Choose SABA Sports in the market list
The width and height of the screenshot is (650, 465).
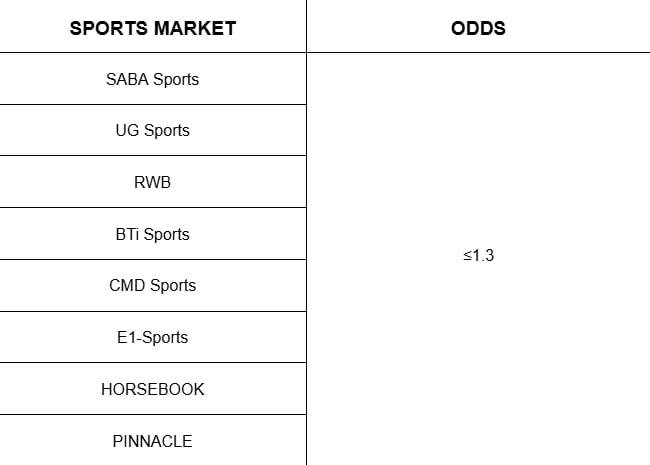coord(152,79)
